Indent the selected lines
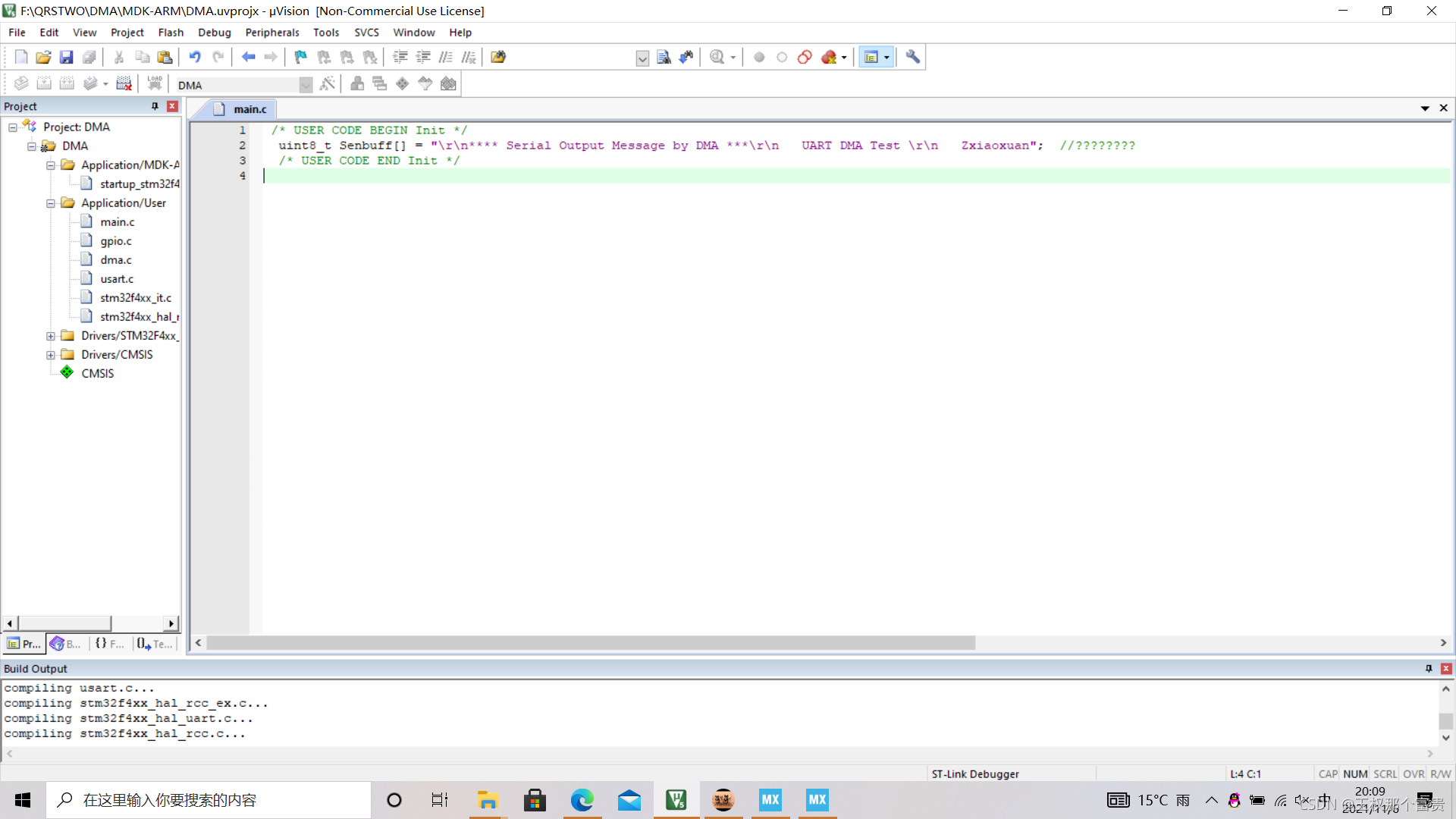The width and height of the screenshot is (1456, 819). pos(400,57)
